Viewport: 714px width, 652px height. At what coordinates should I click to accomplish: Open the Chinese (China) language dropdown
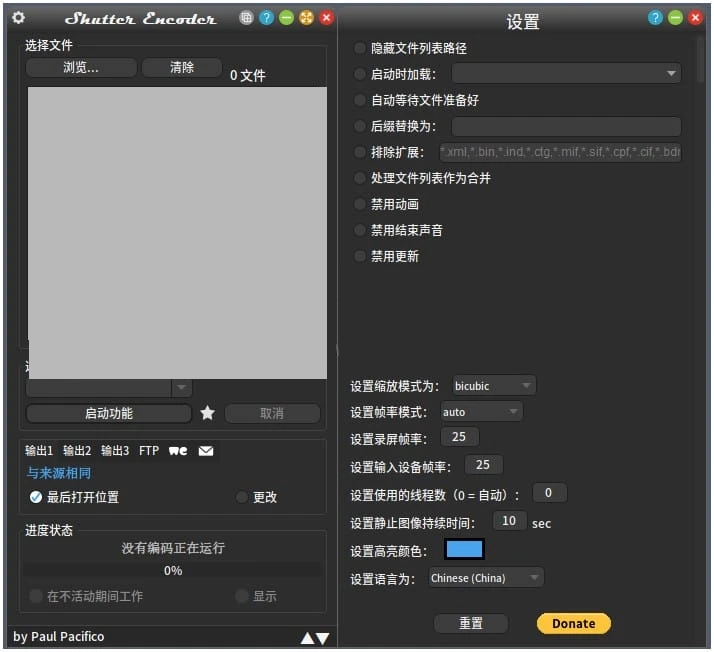click(485, 578)
